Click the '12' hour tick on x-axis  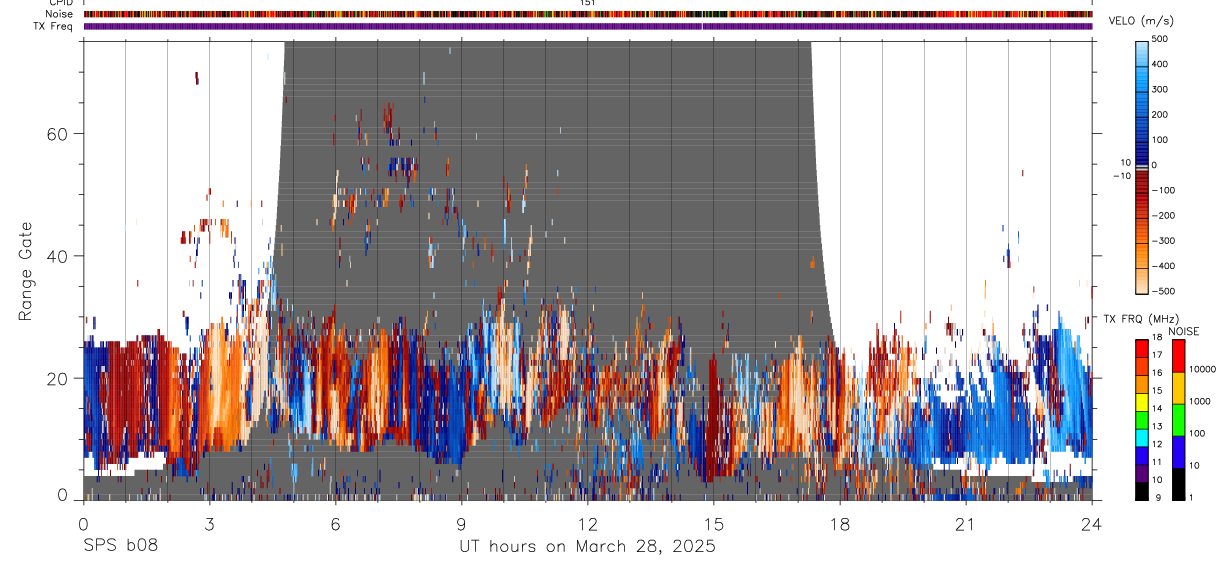pos(587,523)
